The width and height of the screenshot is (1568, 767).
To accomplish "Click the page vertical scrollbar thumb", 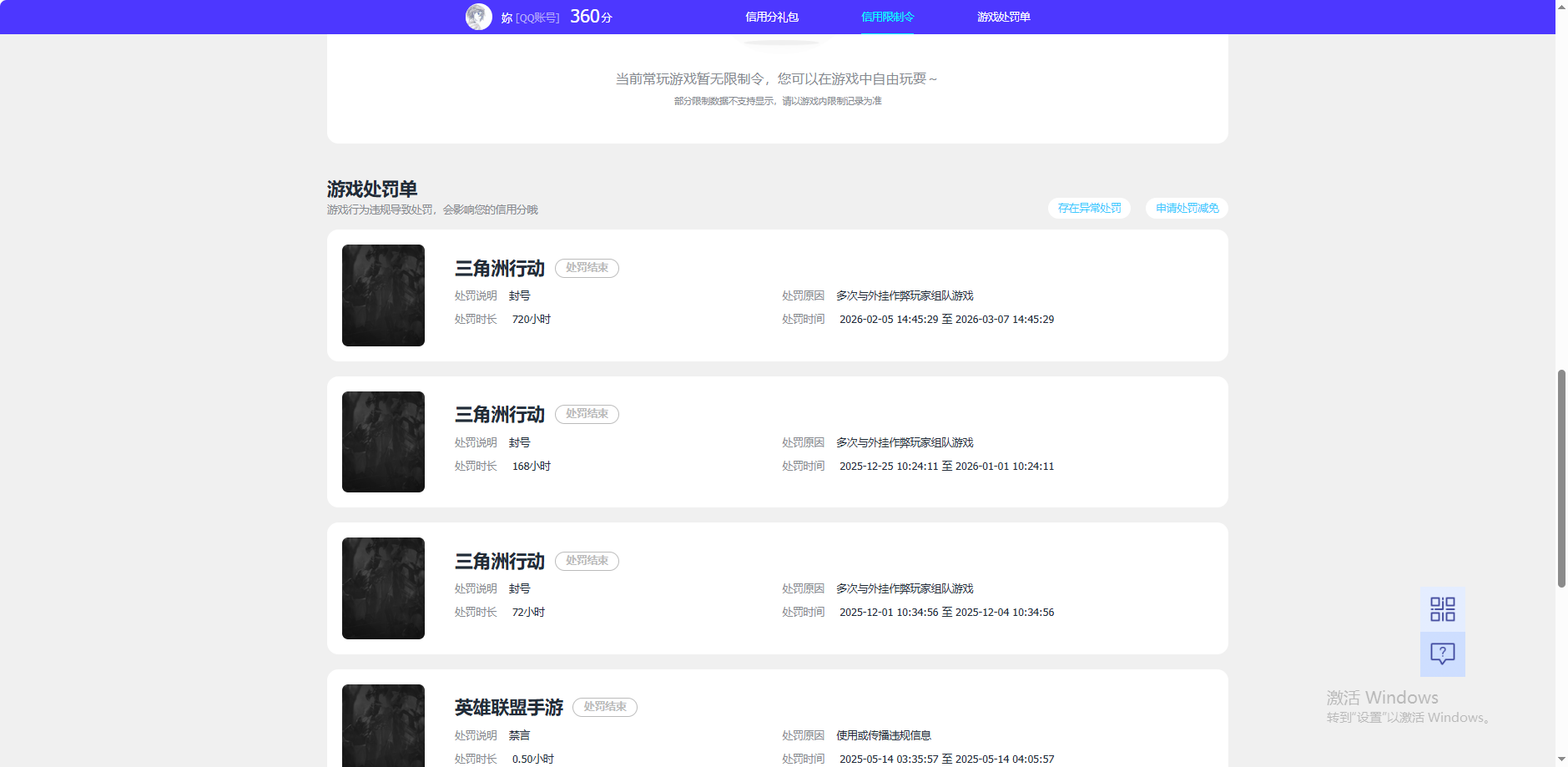I will click(x=1561, y=478).
